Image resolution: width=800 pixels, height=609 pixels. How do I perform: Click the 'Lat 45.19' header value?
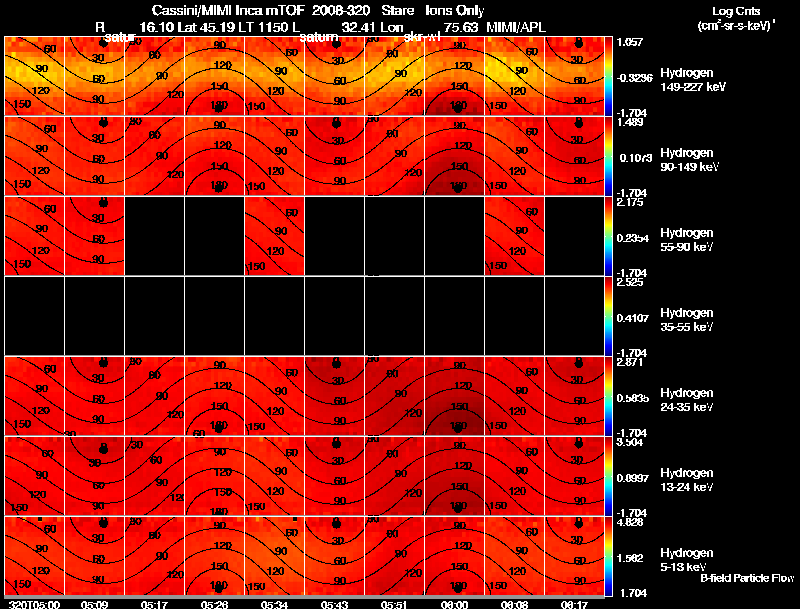pos(207,27)
